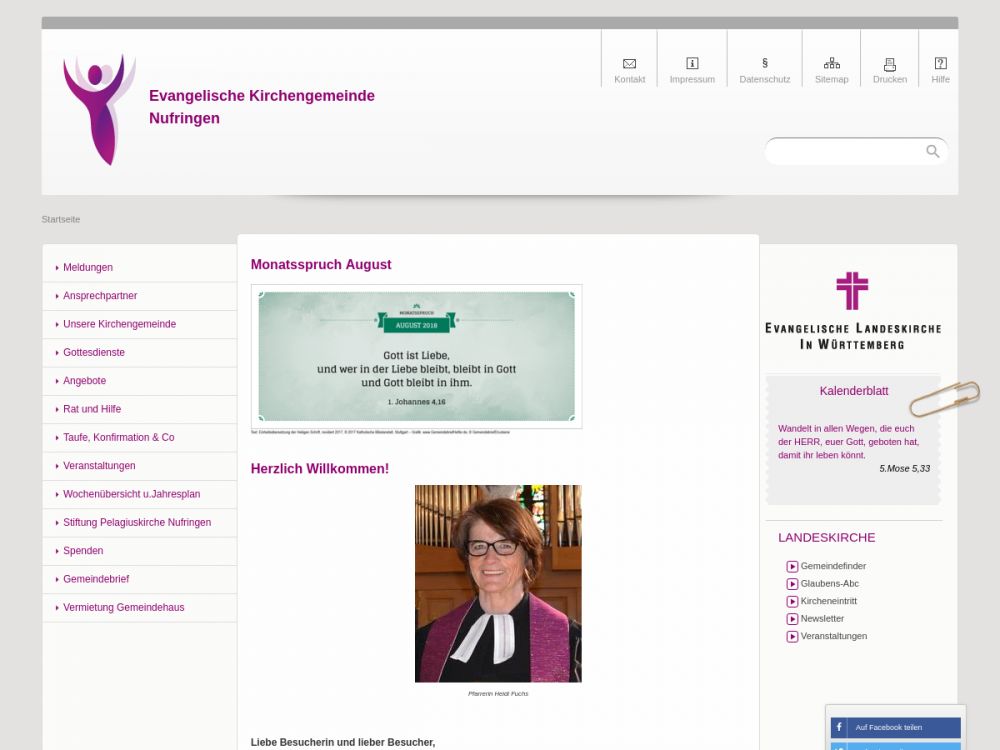Expand the Angebote sidebar section
Screen dimensions: 1000x750
84,381
